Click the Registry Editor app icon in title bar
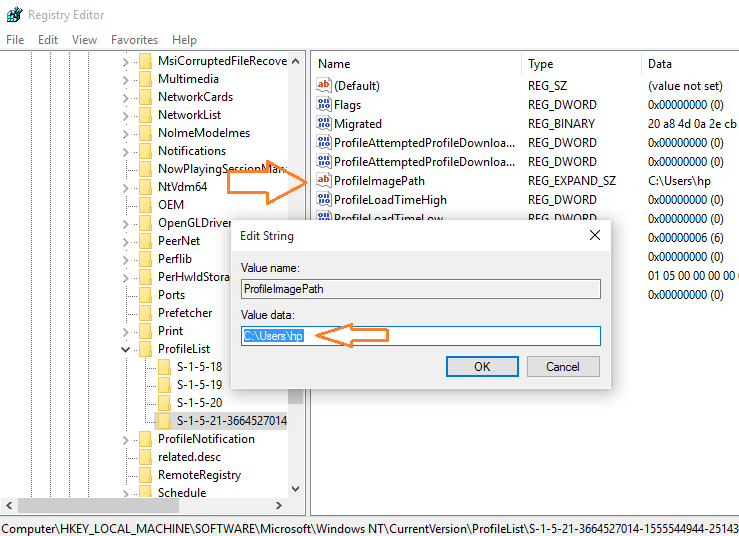Screen dimensions: 739x536 [14, 15]
